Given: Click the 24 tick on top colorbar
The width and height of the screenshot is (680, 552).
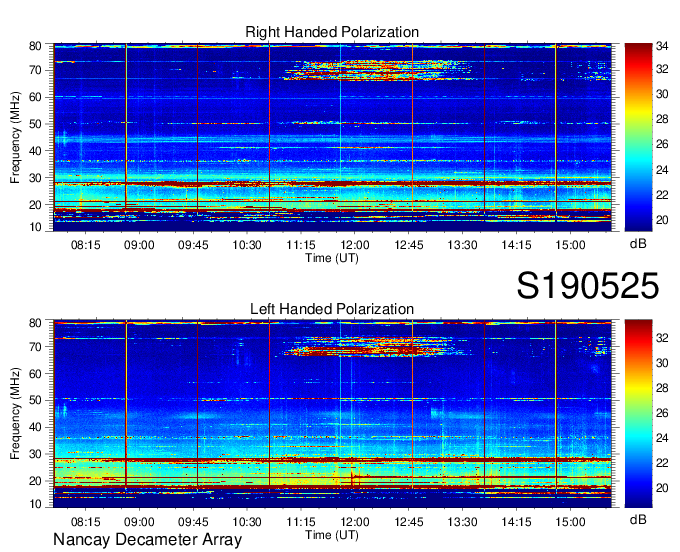Looking at the screenshot, I should (x=662, y=170).
